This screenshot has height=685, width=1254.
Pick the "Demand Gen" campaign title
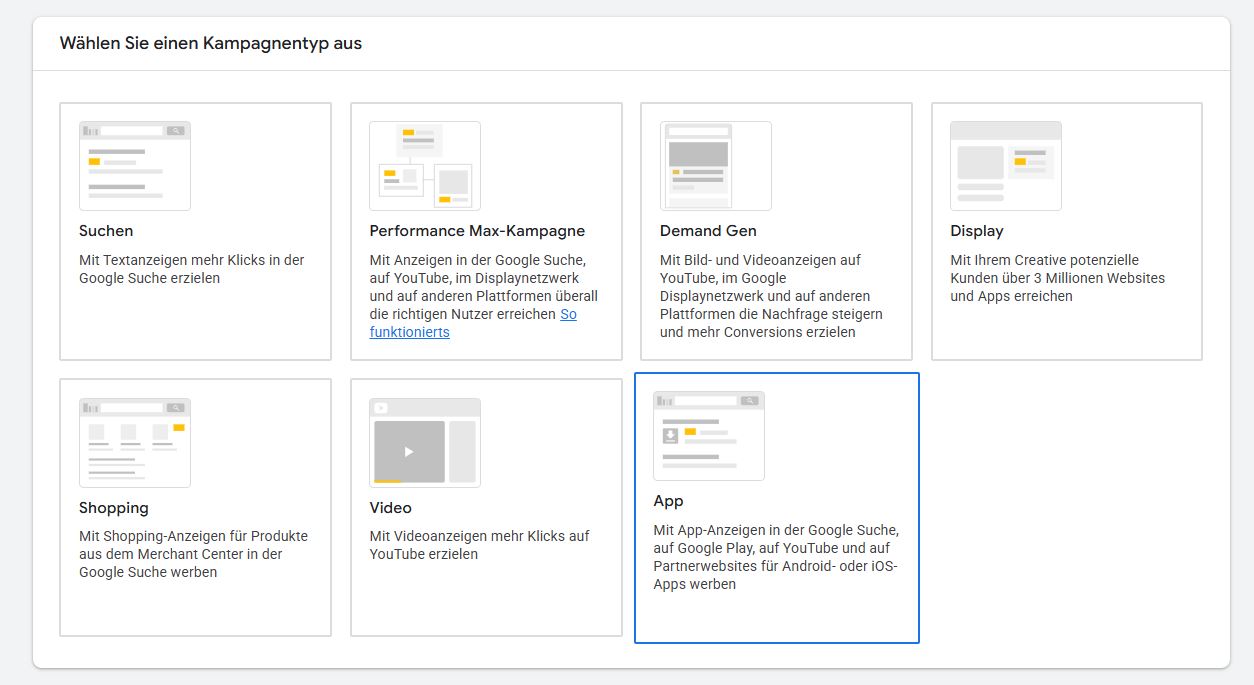[708, 231]
